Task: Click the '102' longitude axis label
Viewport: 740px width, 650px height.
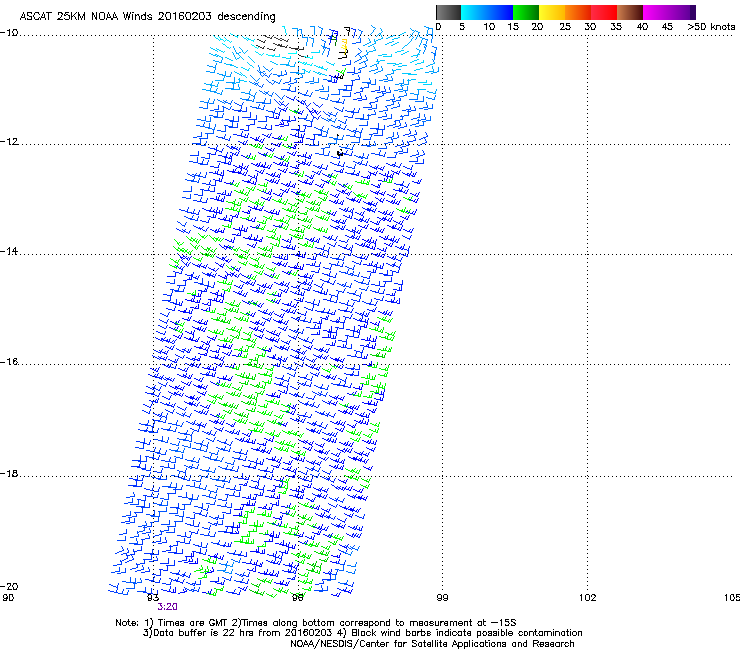Action: pyautogui.click(x=587, y=598)
